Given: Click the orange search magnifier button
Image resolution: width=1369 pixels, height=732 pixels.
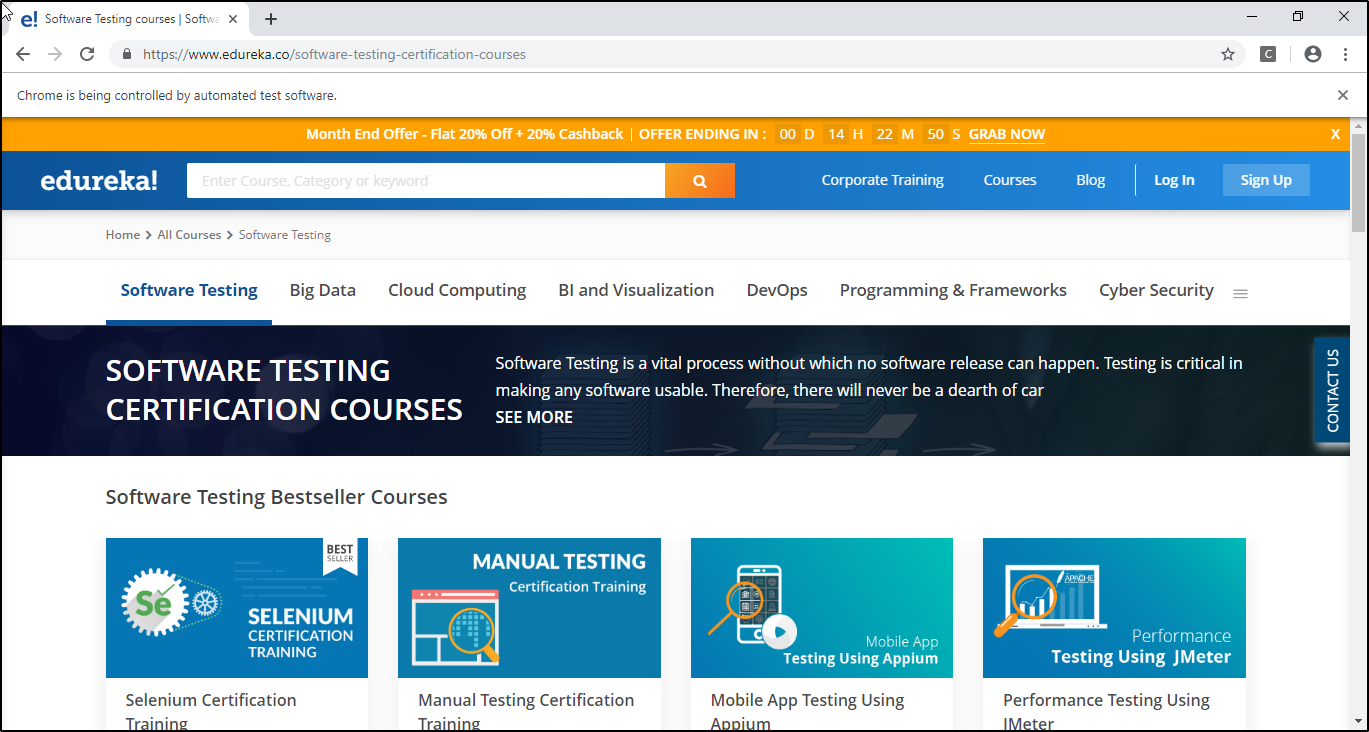Looking at the screenshot, I should (x=699, y=181).
